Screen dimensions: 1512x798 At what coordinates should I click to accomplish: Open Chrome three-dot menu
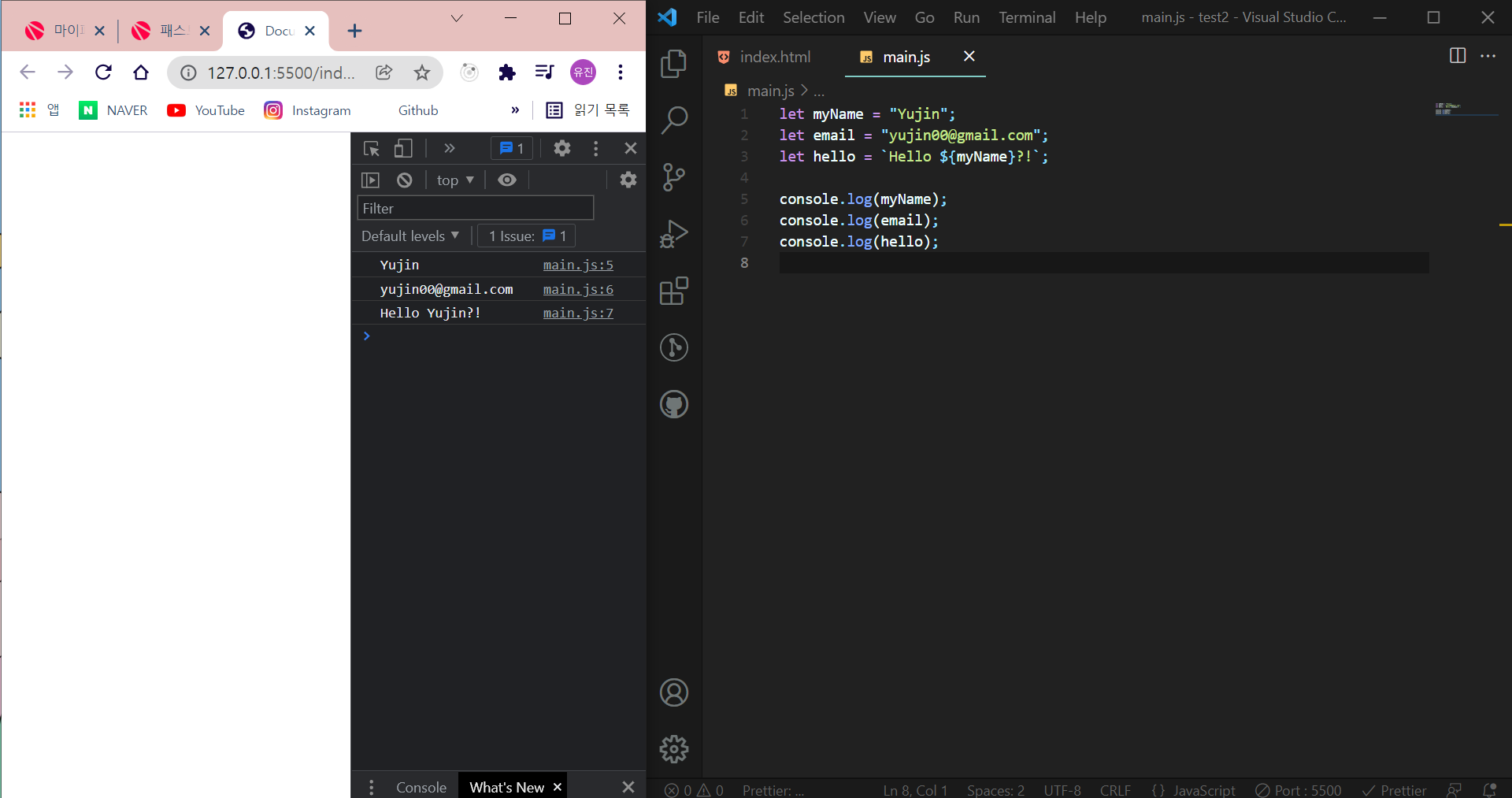(x=621, y=72)
